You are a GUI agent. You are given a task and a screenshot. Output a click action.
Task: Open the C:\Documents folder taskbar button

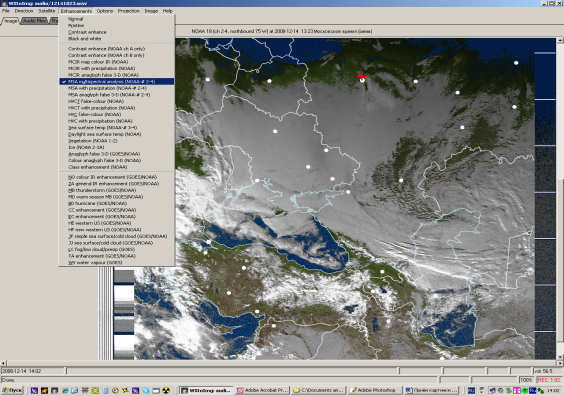[318, 390]
